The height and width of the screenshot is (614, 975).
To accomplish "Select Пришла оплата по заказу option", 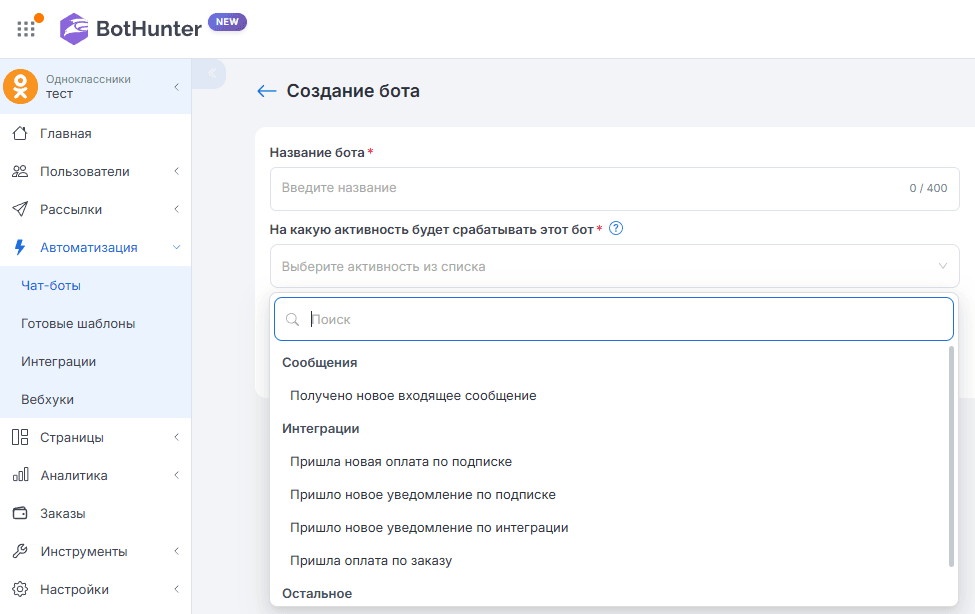I will [371, 561].
